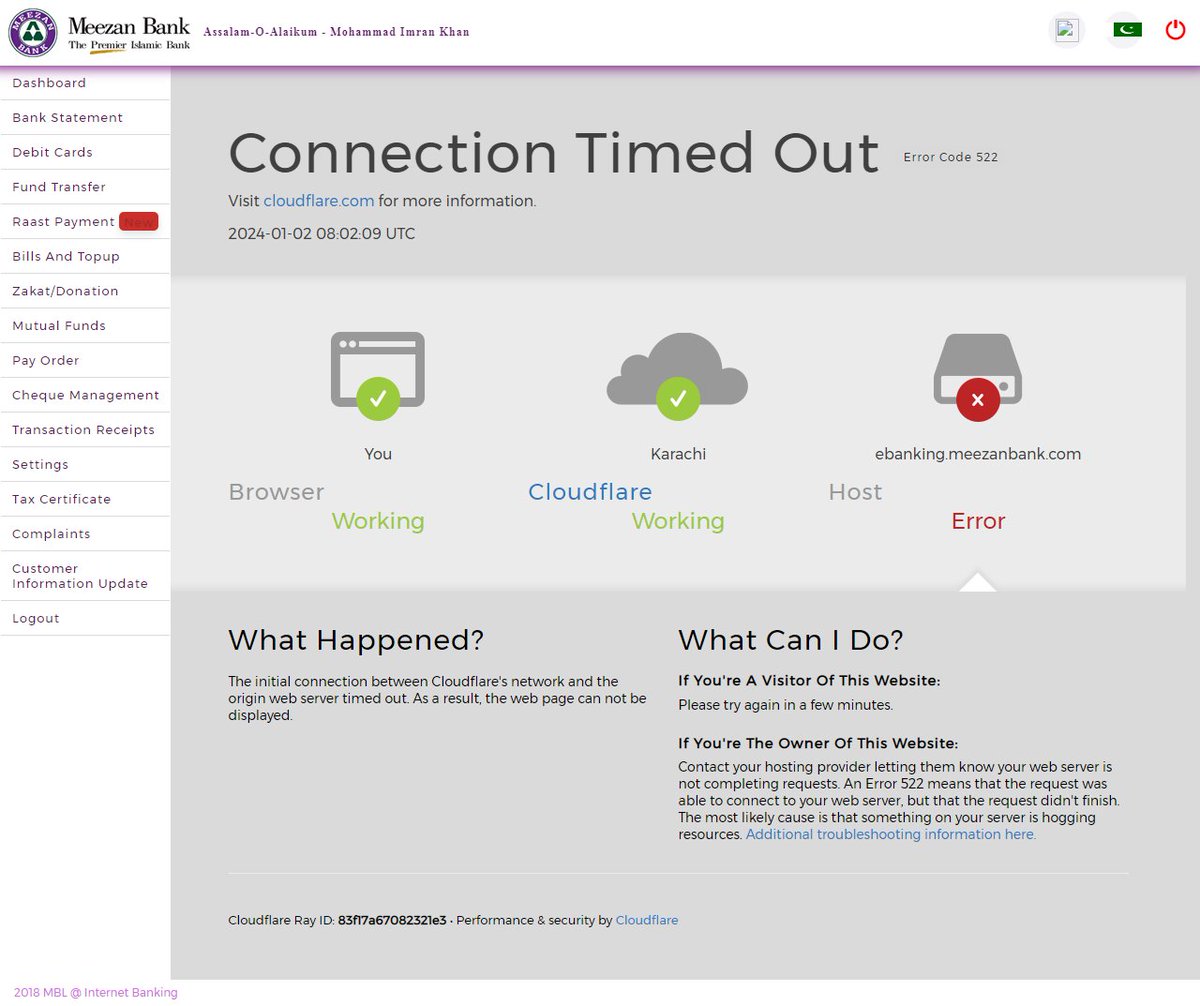
Task: Click Logout in the sidebar
Action: coord(85,618)
